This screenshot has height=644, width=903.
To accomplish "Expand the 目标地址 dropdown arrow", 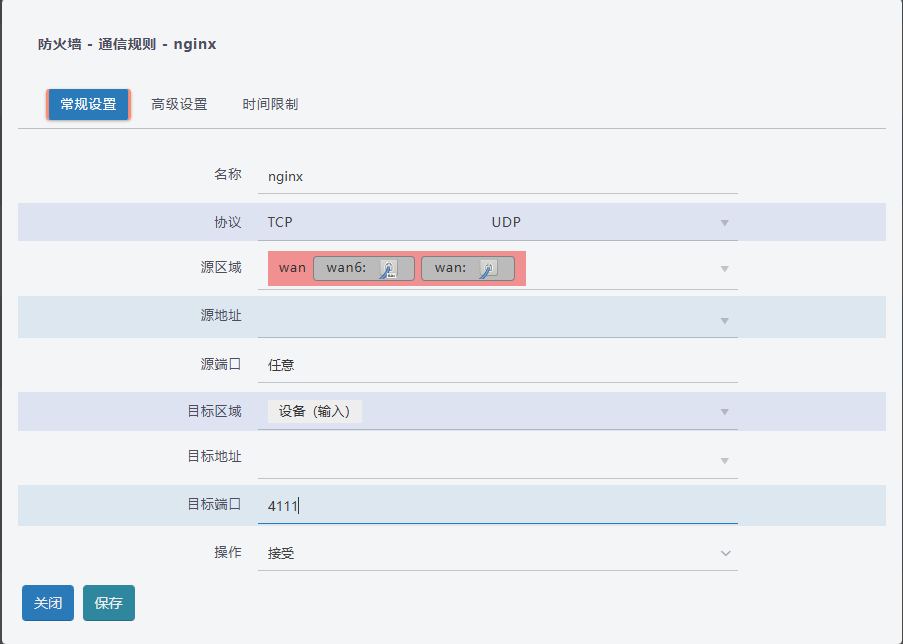I will click(724, 461).
